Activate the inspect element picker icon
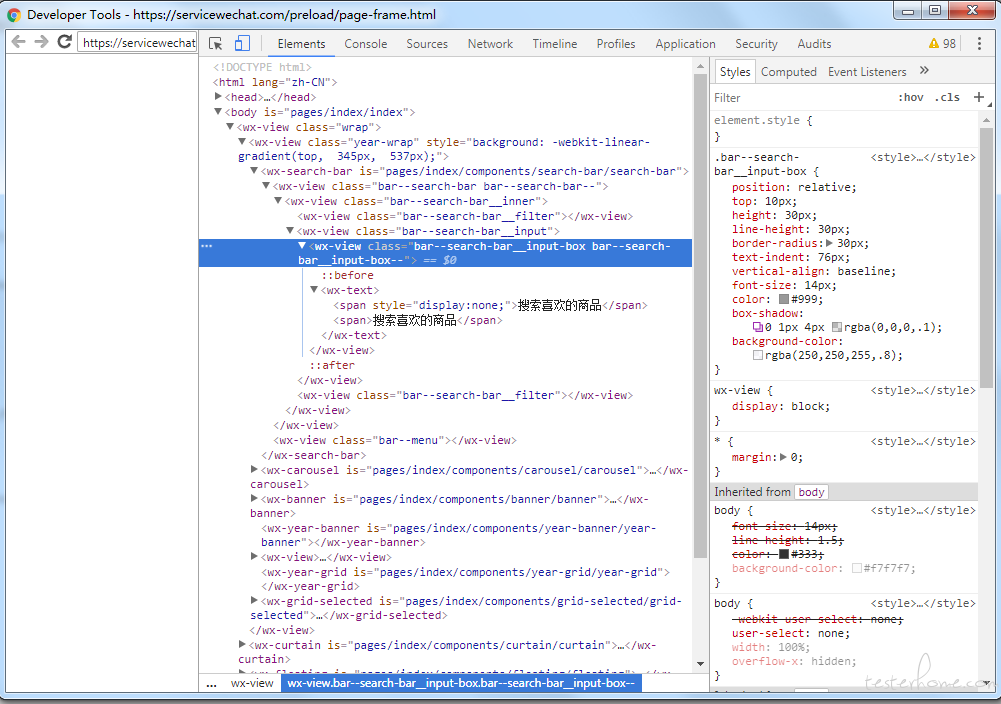The width and height of the screenshot is (1001, 704). 215,44
